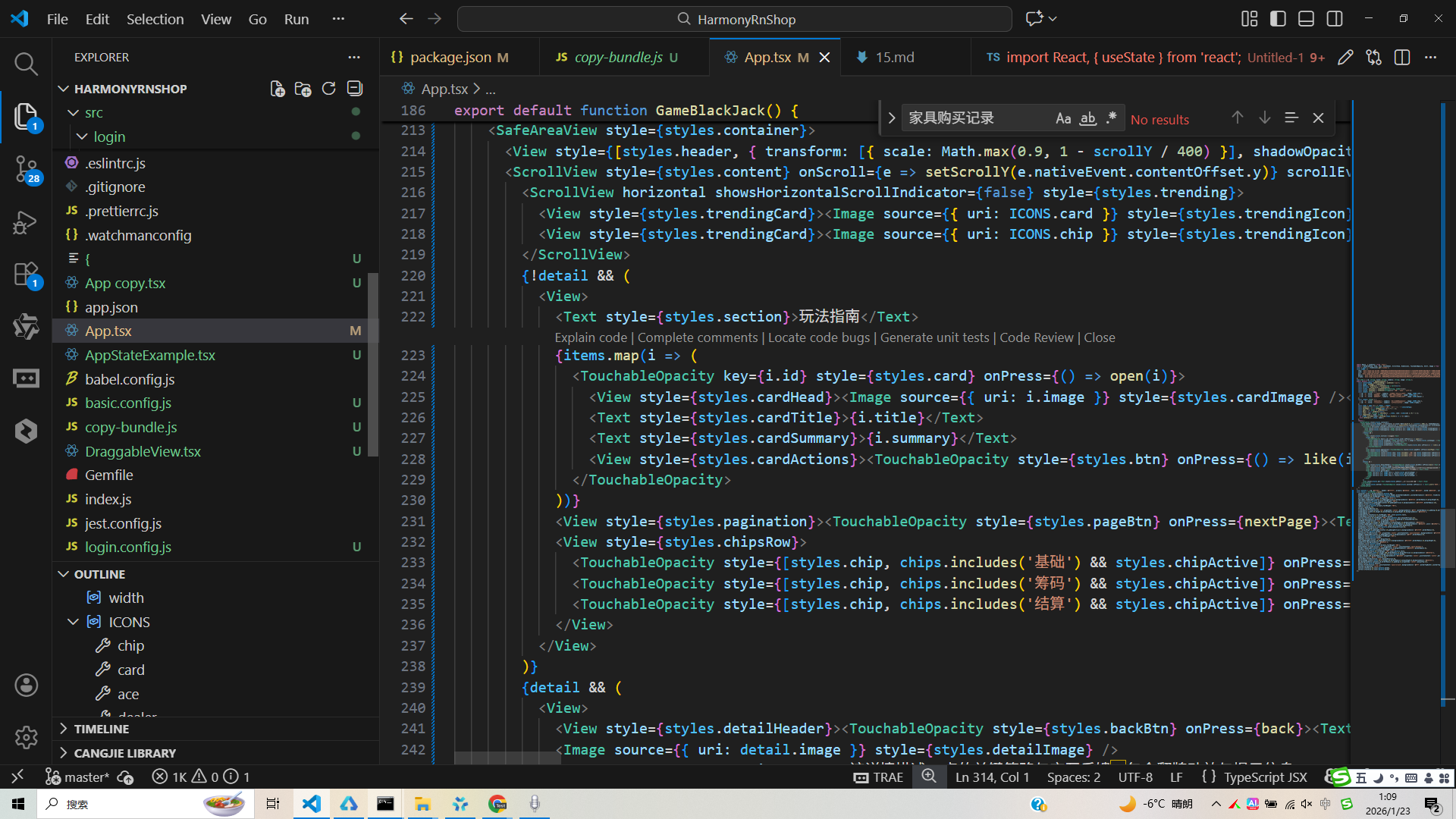Open Manage gear icon in activity bar
The width and height of the screenshot is (1456, 819).
[x=26, y=737]
